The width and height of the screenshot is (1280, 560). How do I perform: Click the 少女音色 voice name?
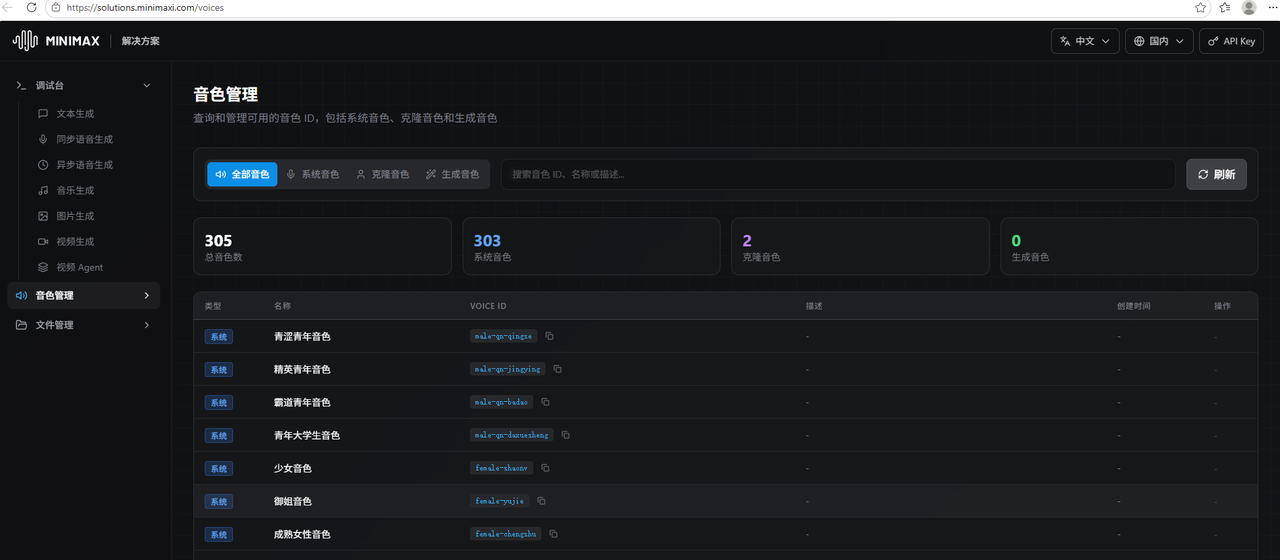coord(293,468)
